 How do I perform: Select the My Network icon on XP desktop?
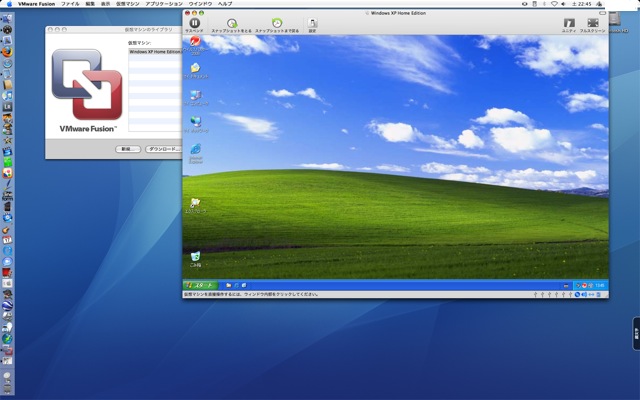(x=196, y=122)
